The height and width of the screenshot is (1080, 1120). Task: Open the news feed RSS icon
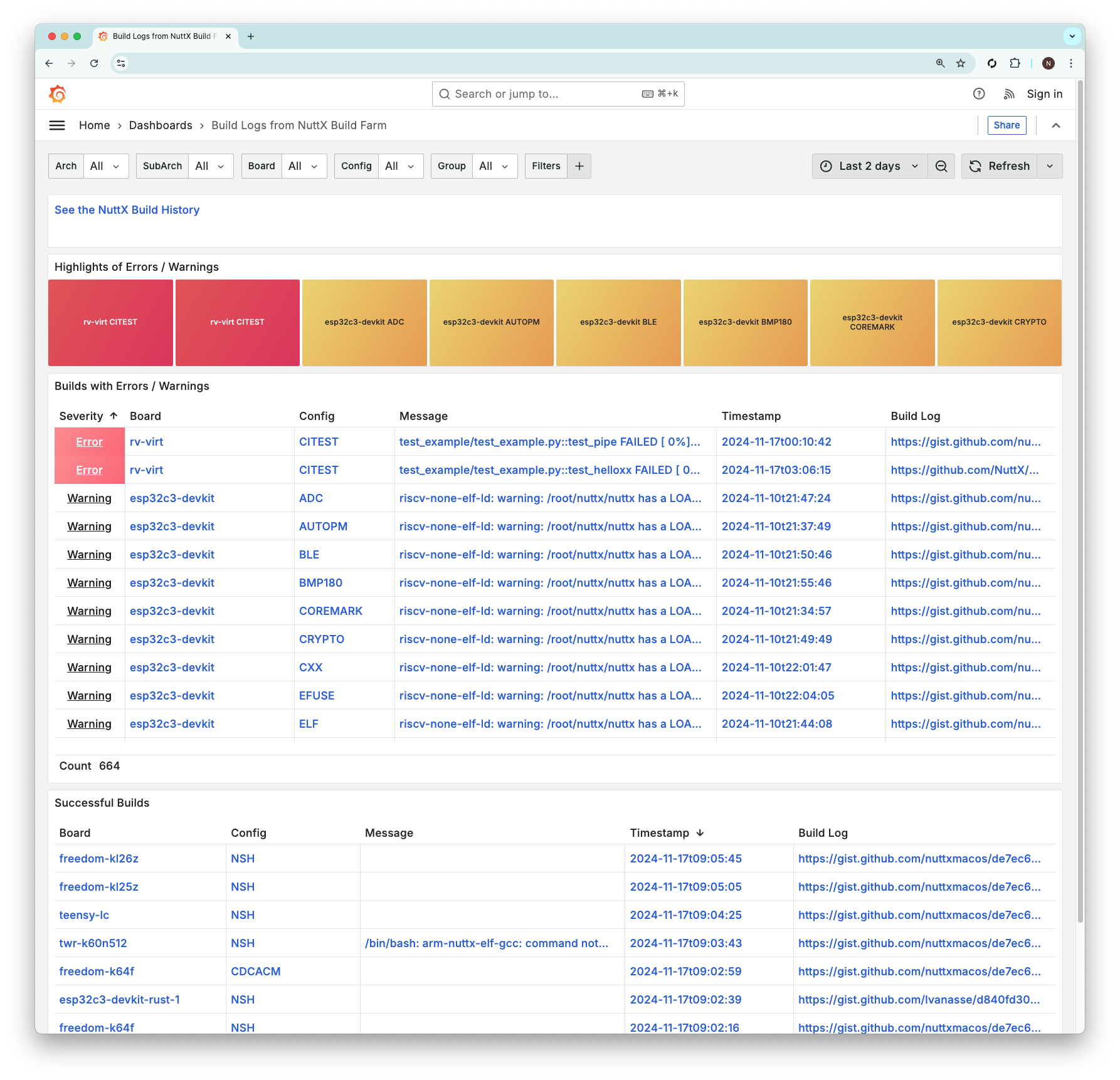click(x=1009, y=94)
